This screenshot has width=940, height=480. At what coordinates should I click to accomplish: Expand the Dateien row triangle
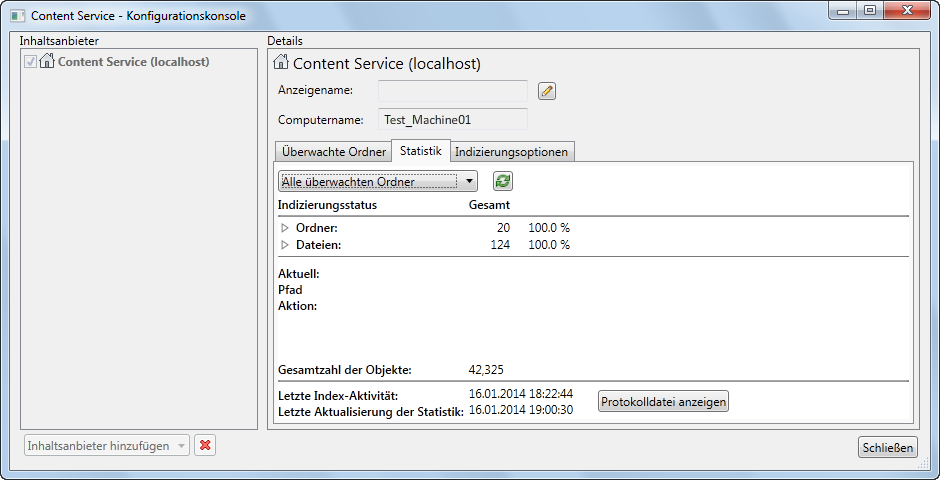pyautogui.click(x=285, y=244)
